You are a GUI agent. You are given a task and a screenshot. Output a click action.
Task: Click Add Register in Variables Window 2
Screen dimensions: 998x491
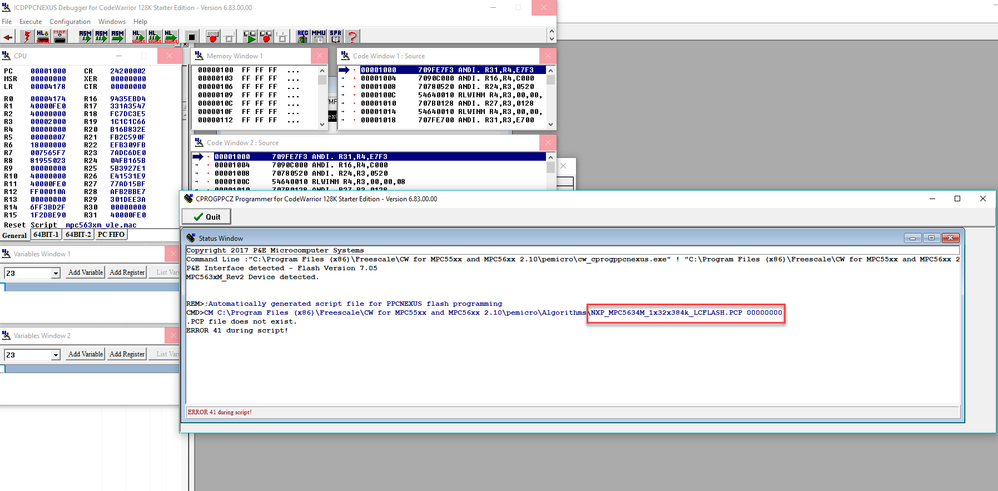pos(127,354)
